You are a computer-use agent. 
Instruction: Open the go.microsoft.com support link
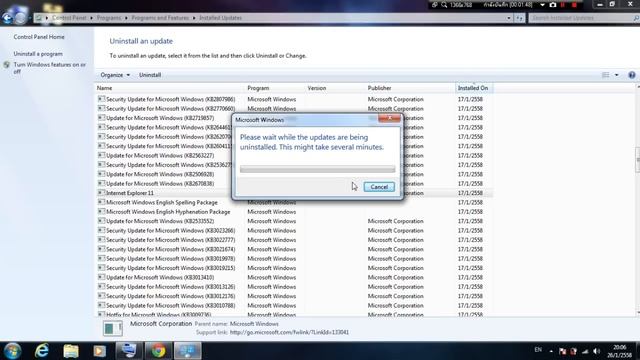point(289,332)
